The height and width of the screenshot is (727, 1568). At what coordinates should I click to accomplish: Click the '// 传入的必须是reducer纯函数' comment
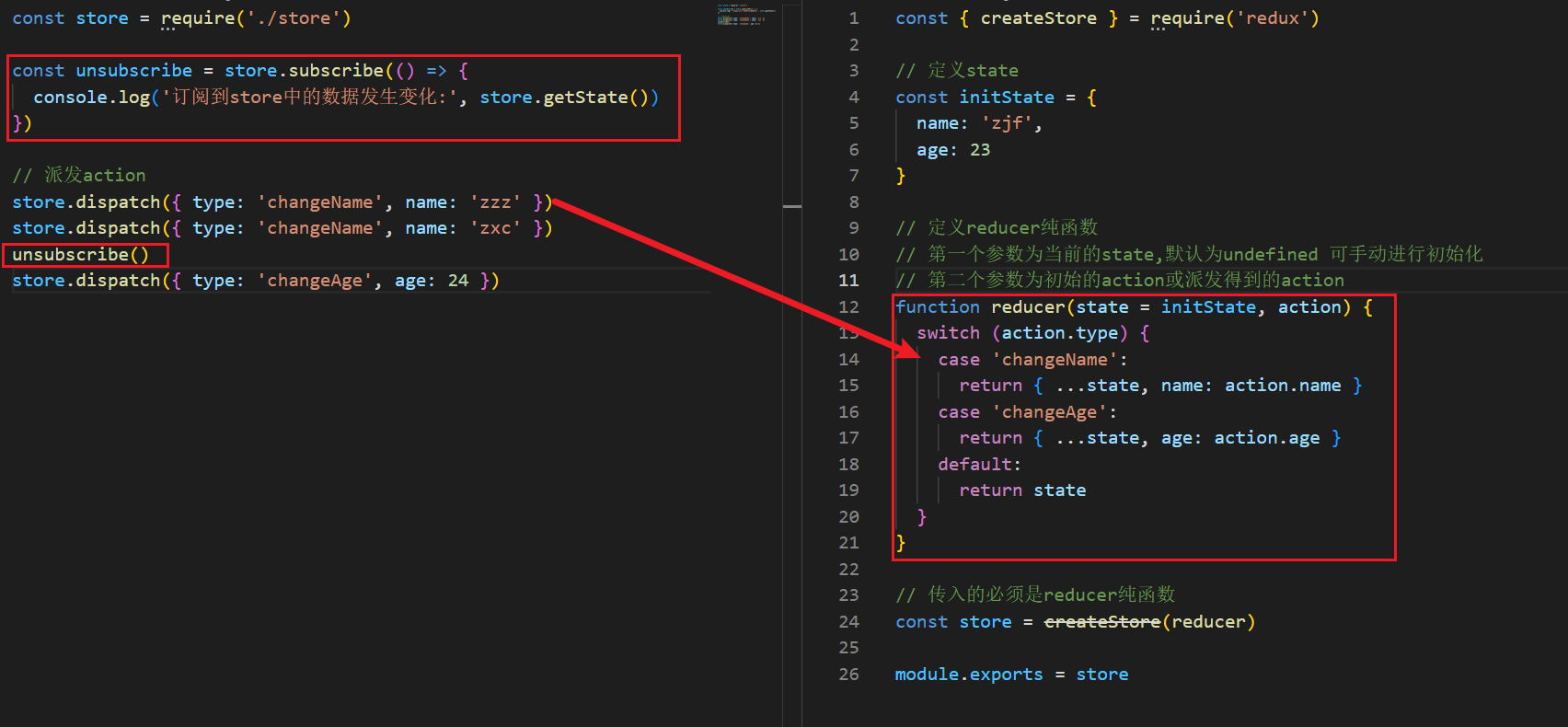(x=1035, y=595)
